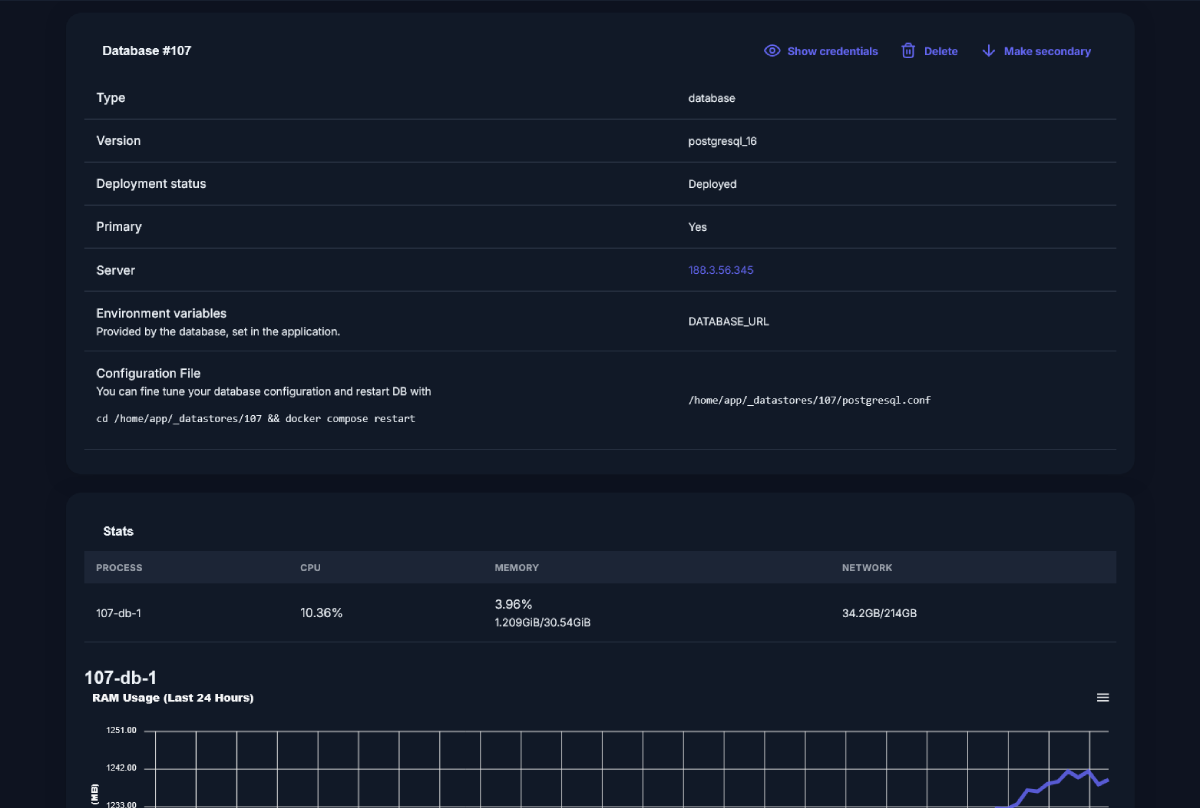Click the network value 34.2GB/214GB
This screenshot has height=808, width=1200.
click(x=880, y=613)
